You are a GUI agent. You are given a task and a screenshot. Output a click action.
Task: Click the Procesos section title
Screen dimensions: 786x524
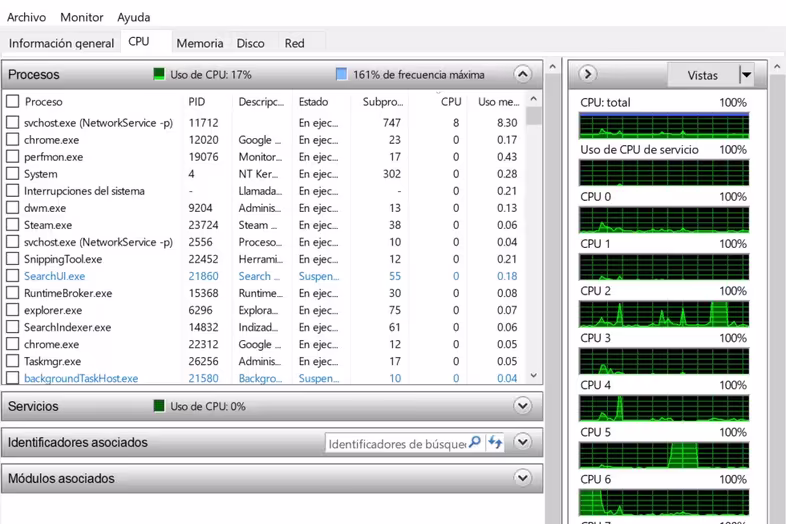[x=34, y=74]
